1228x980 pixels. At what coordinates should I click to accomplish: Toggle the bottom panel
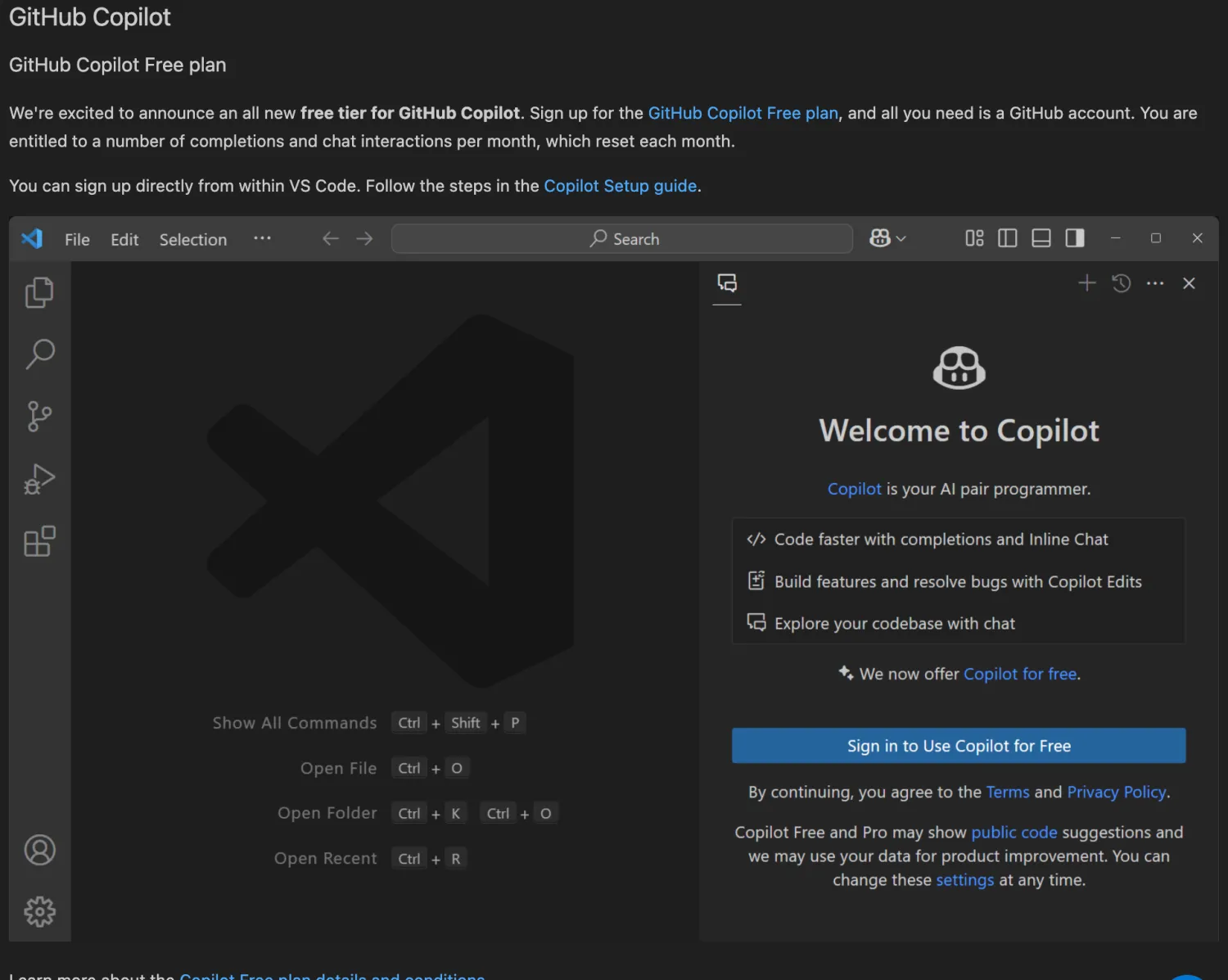(x=1041, y=238)
